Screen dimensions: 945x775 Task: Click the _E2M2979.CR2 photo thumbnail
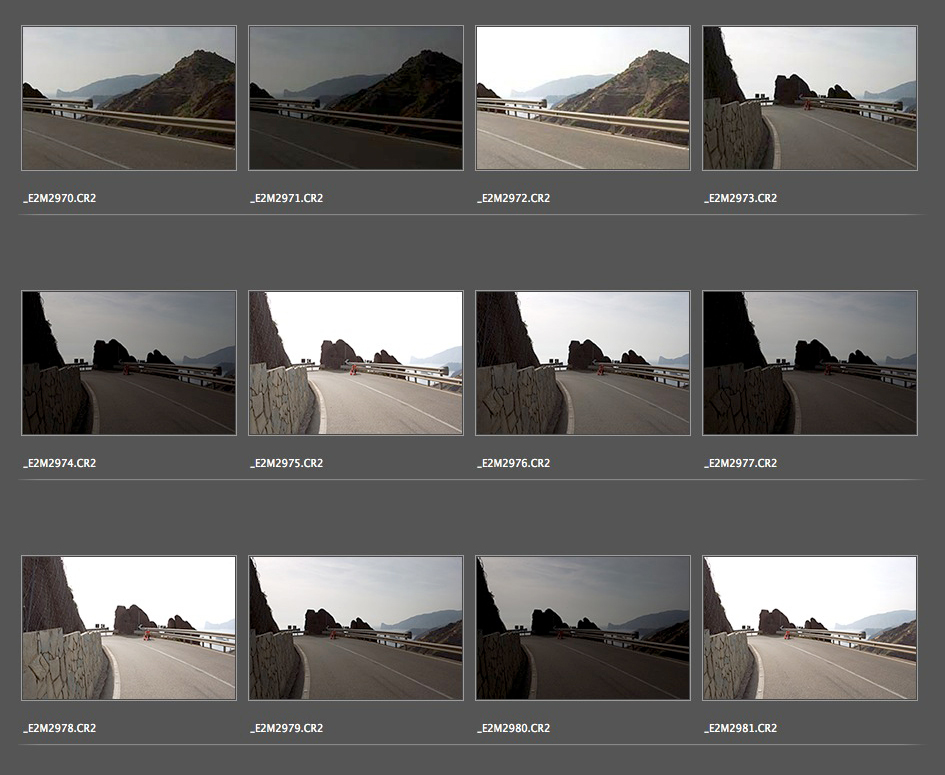(x=355, y=628)
